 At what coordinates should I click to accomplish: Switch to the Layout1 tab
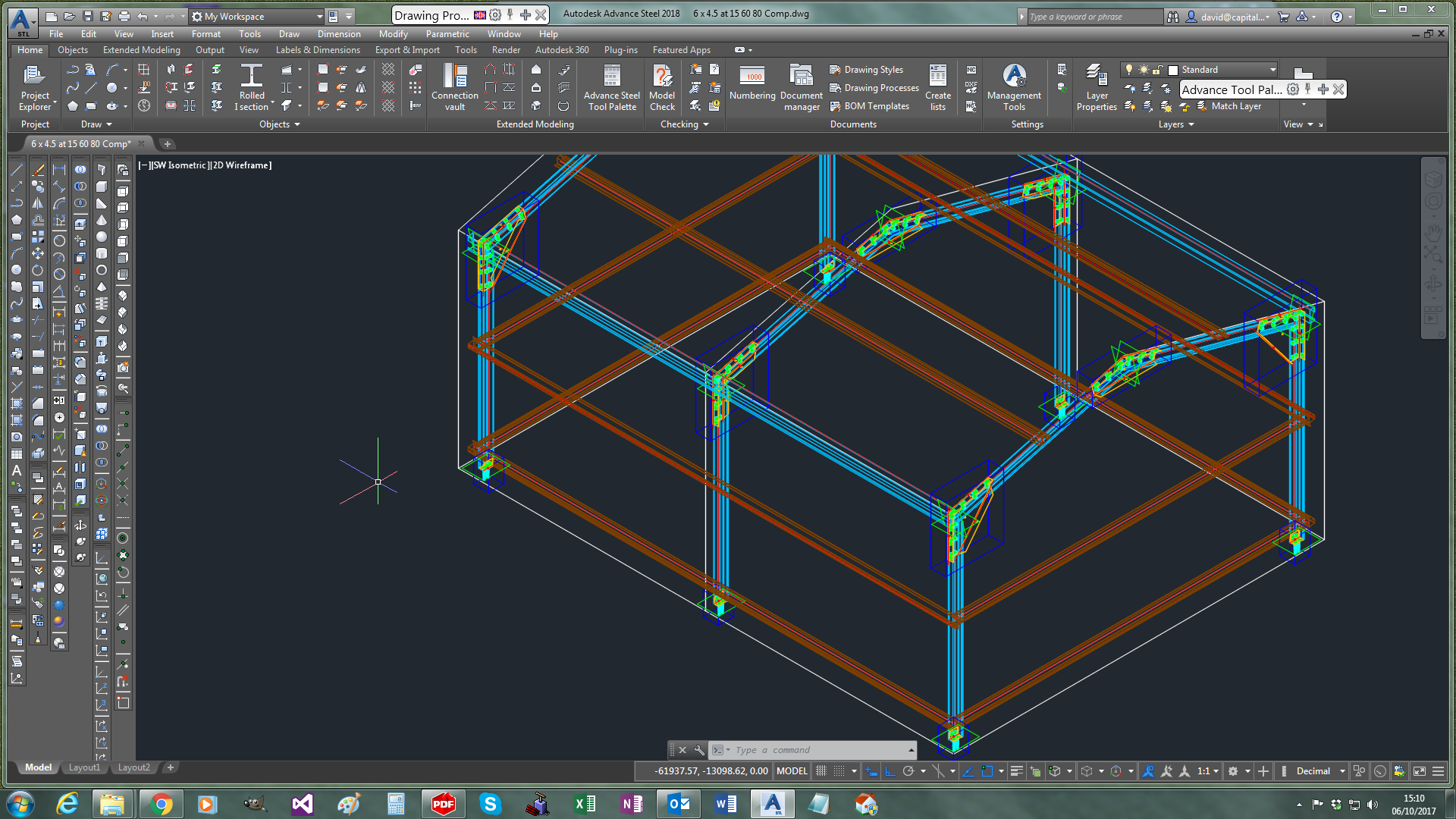84,767
